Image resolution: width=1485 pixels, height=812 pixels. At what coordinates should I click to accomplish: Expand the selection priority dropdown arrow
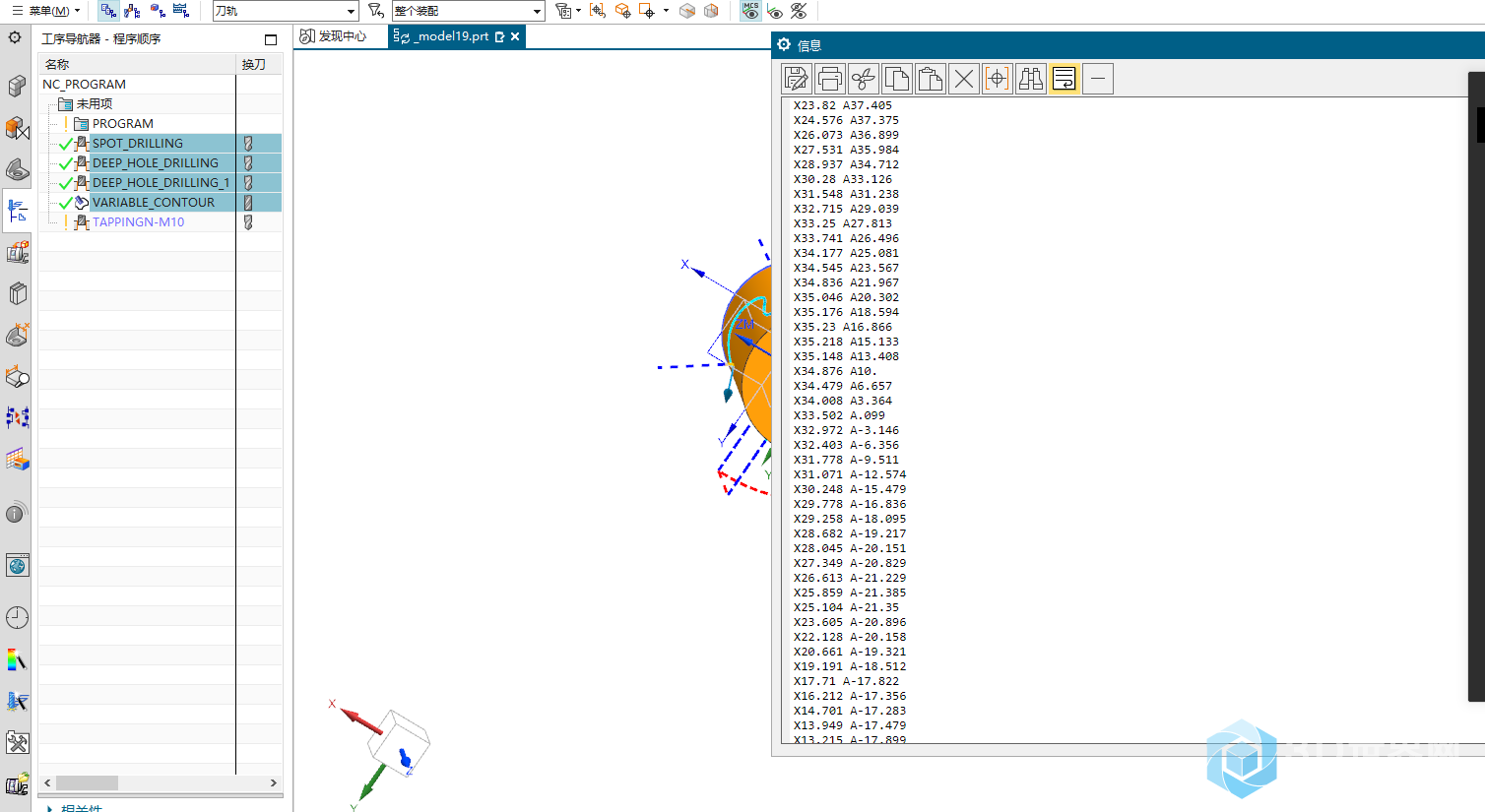[x=578, y=11]
